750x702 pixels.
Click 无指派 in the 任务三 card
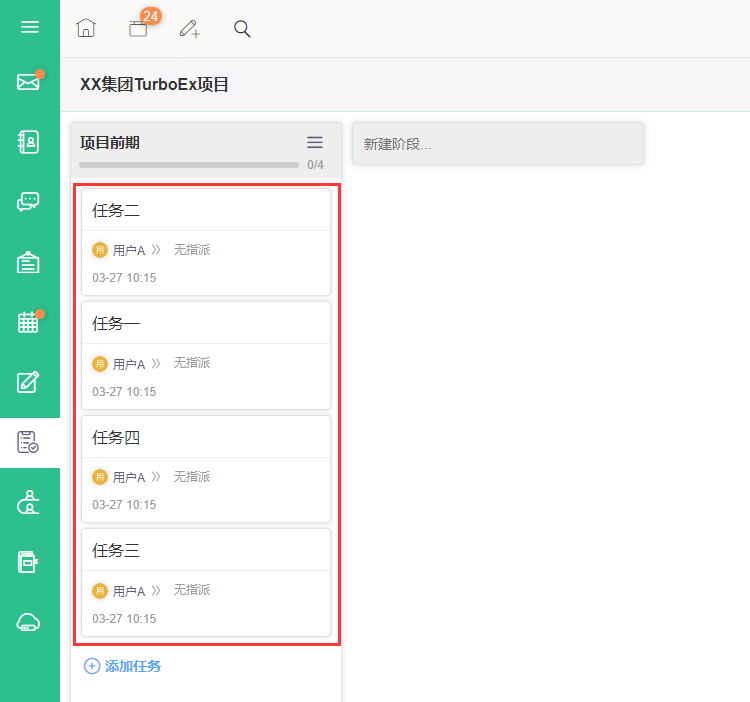[192, 590]
